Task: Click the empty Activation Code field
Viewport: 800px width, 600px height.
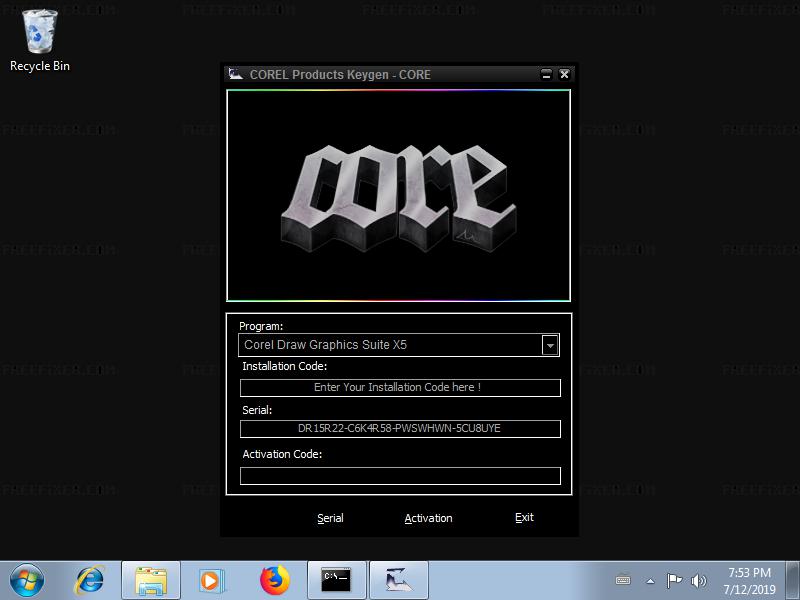Action: tap(400, 476)
